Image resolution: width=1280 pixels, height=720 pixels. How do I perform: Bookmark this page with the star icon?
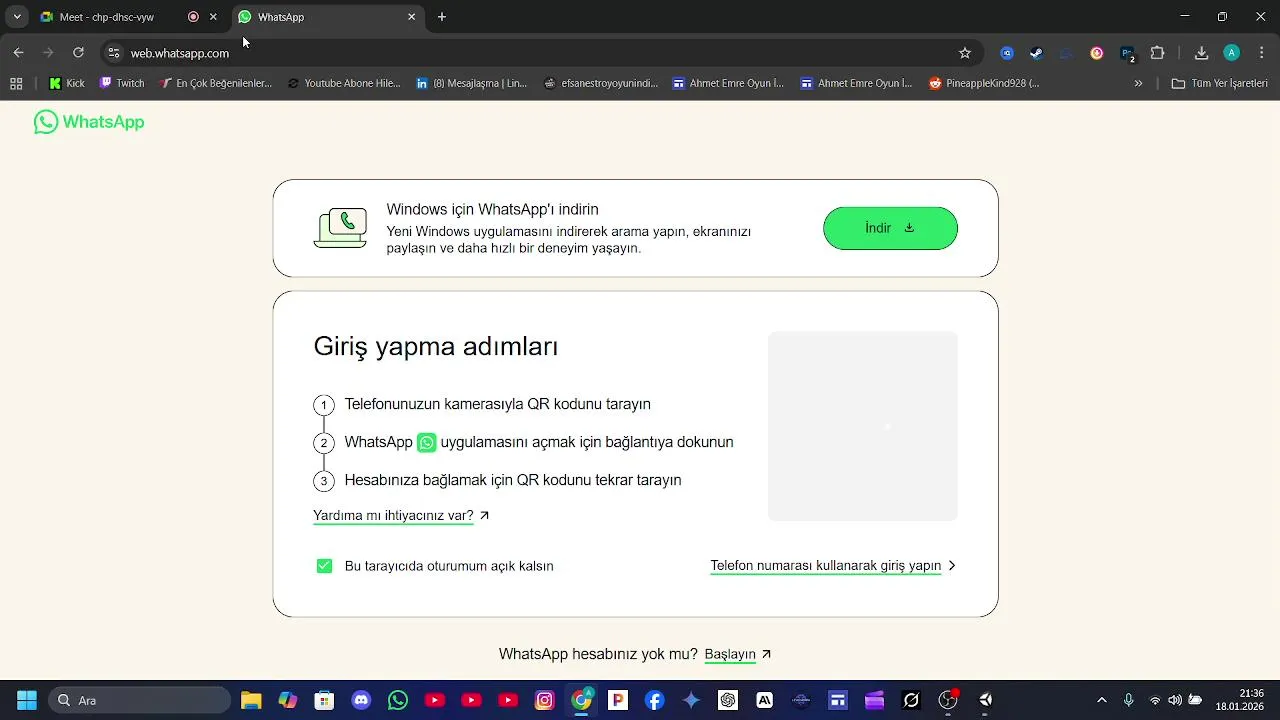pos(965,53)
